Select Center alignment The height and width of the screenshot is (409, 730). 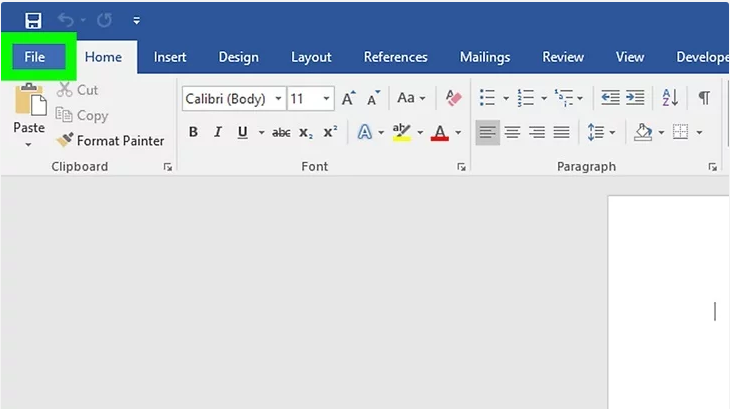pyautogui.click(x=513, y=133)
